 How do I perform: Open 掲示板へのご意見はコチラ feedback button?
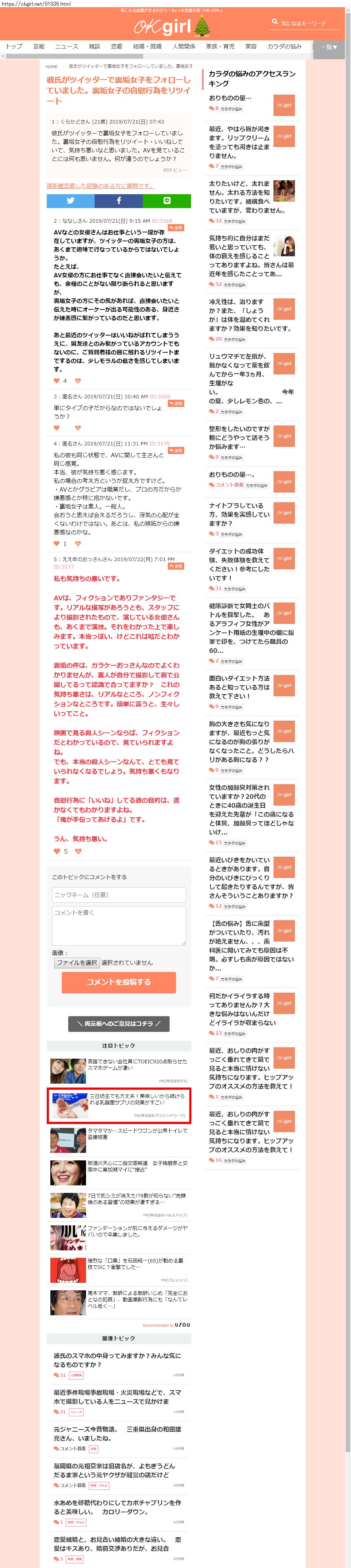click(118, 1023)
